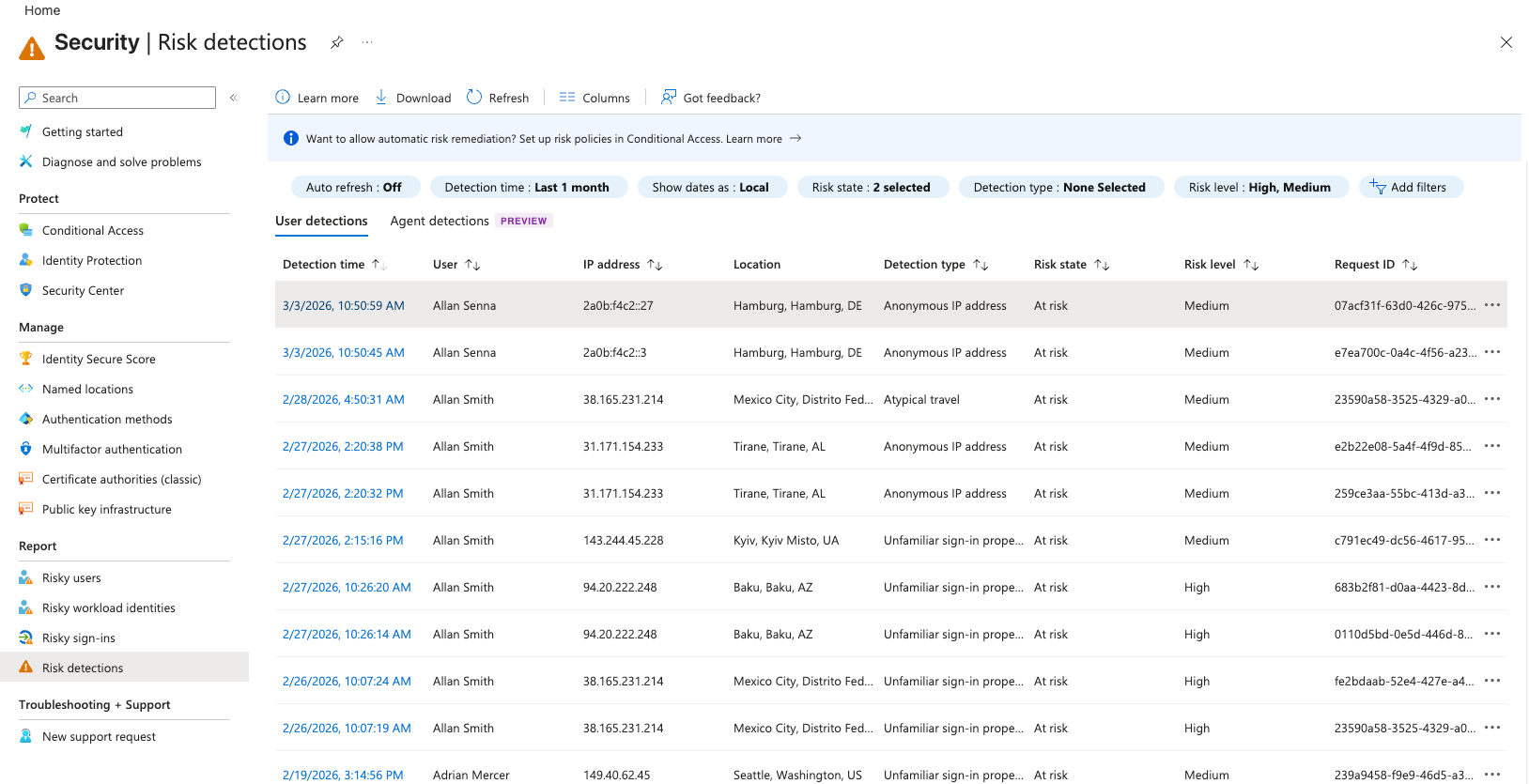Open the Detection time Last 1 month filter
The height and width of the screenshot is (784, 1529).
point(527,187)
